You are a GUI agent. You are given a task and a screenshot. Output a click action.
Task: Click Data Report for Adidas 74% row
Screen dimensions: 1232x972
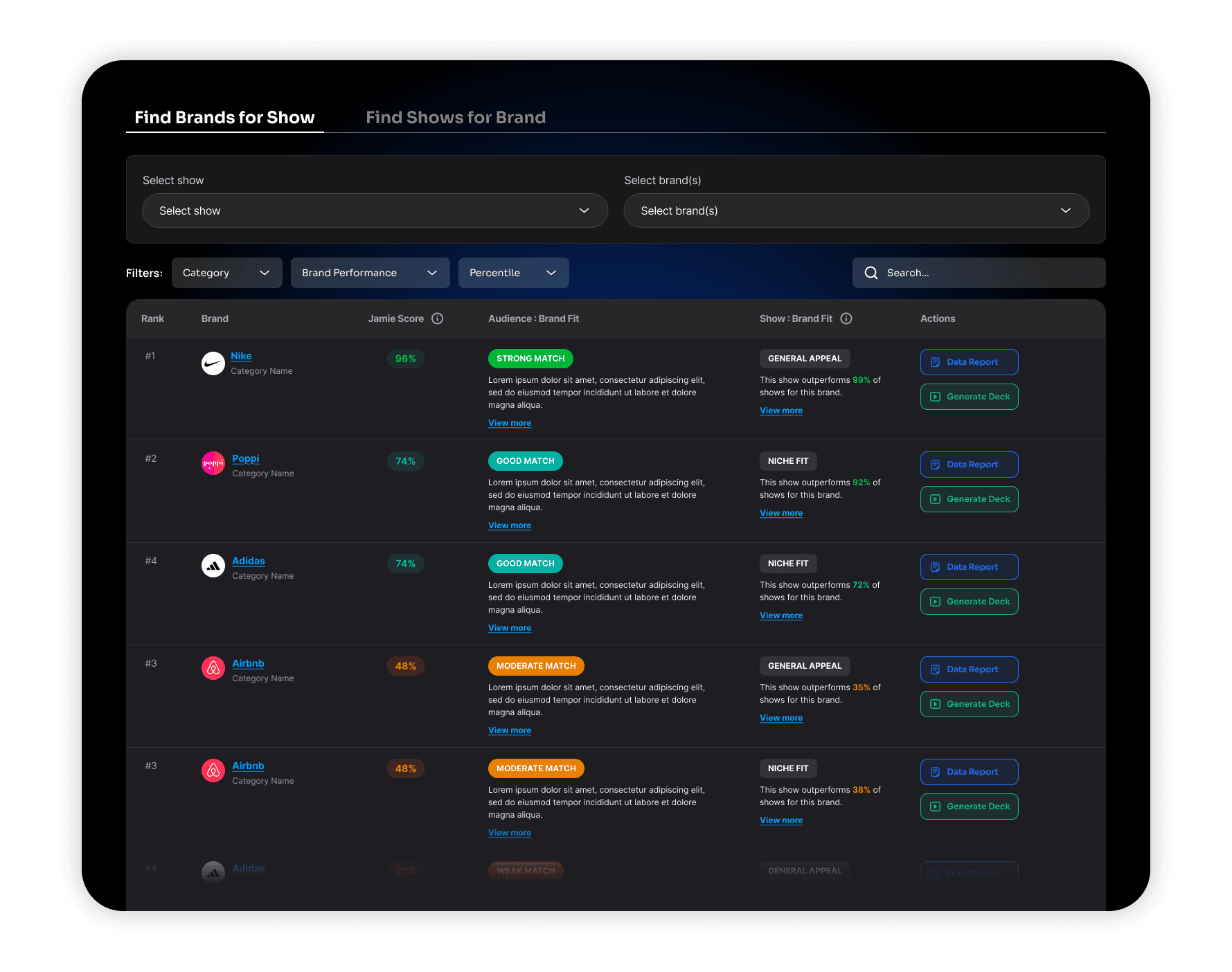pyautogui.click(x=969, y=567)
